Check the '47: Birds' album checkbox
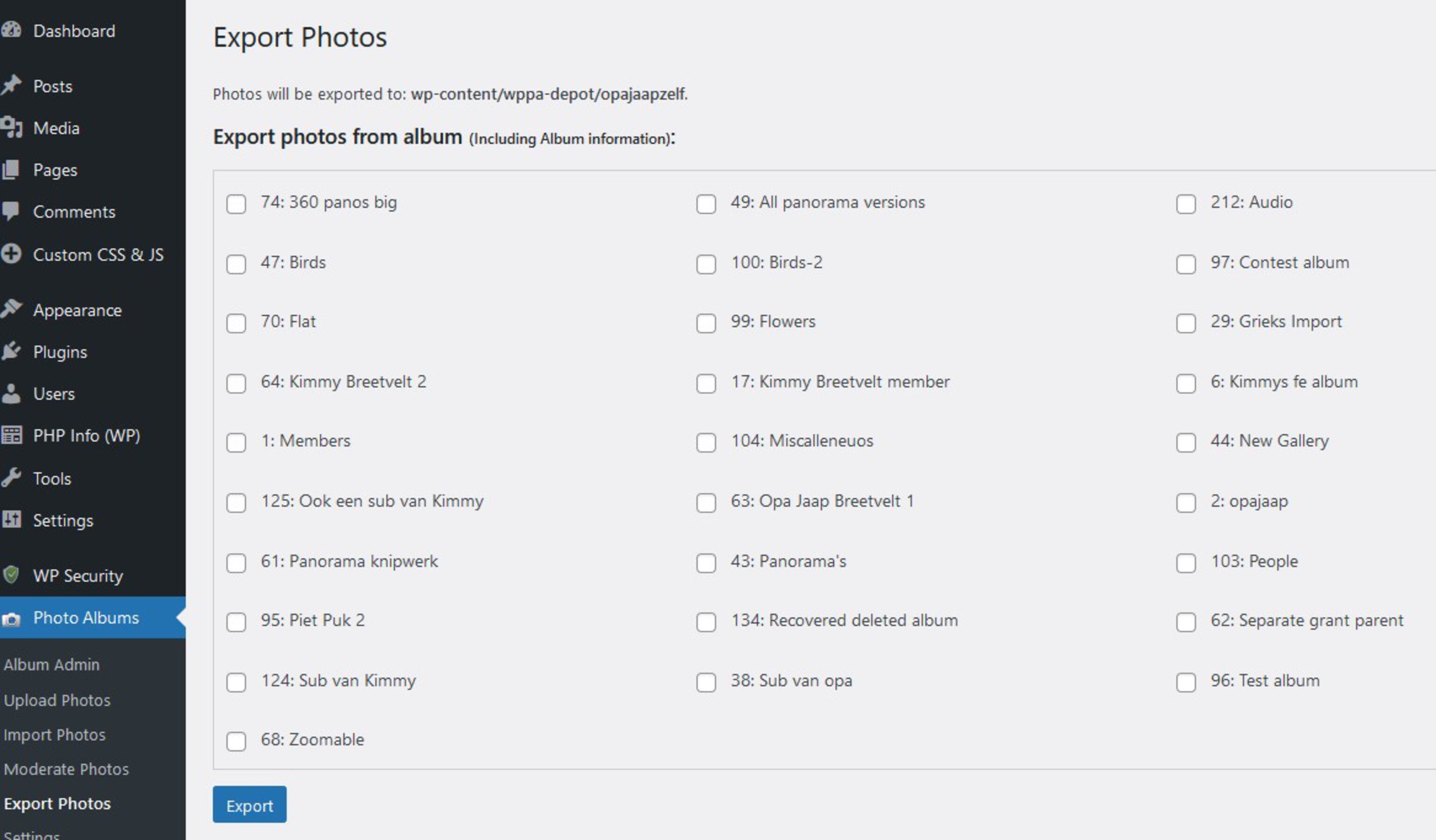1436x840 pixels. (236, 264)
